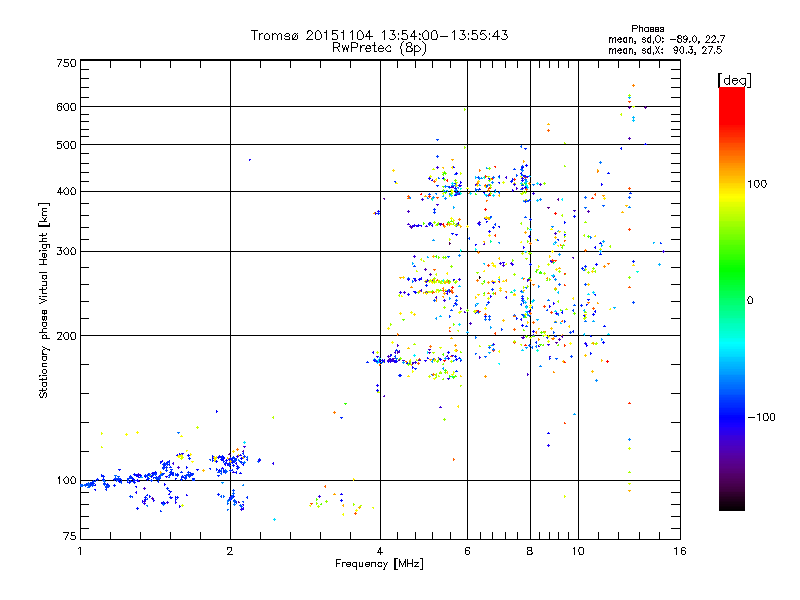The height and width of the screenshot is (600, 800).
Task: Click the x-axis tick label '2'
Action: click(230, 551)
